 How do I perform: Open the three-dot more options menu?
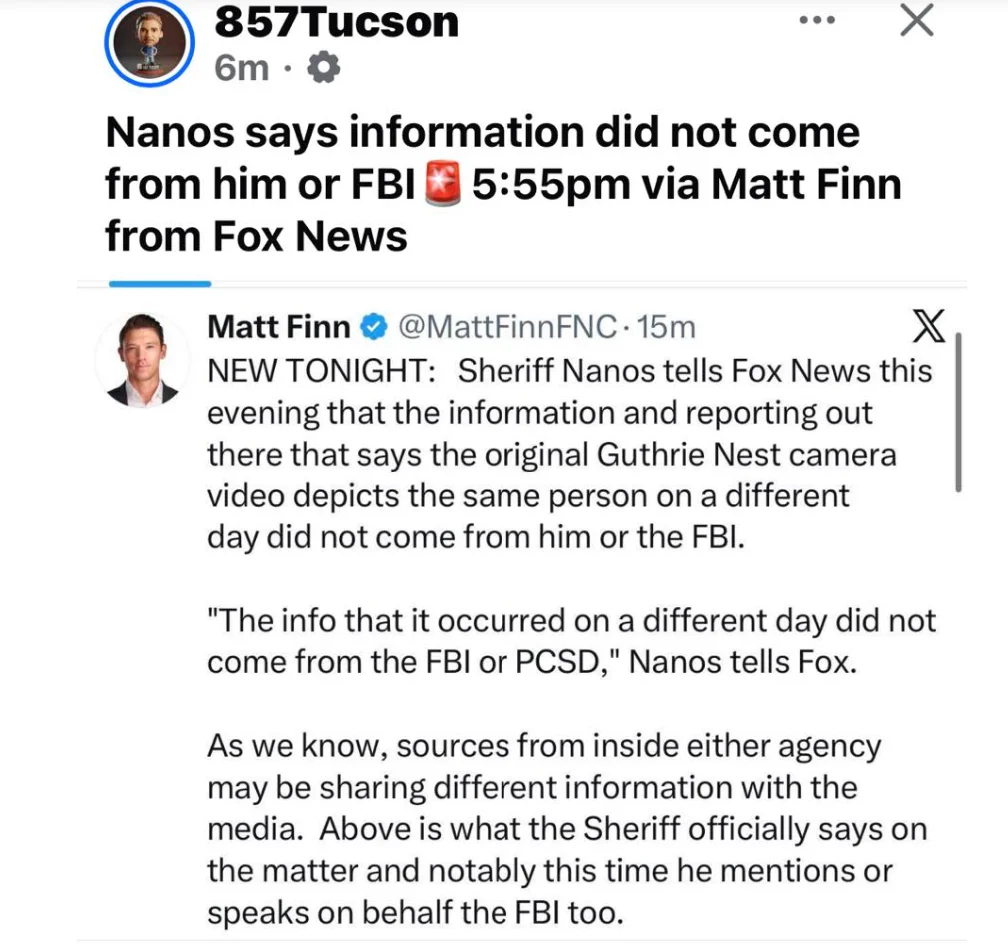[823, 22]
